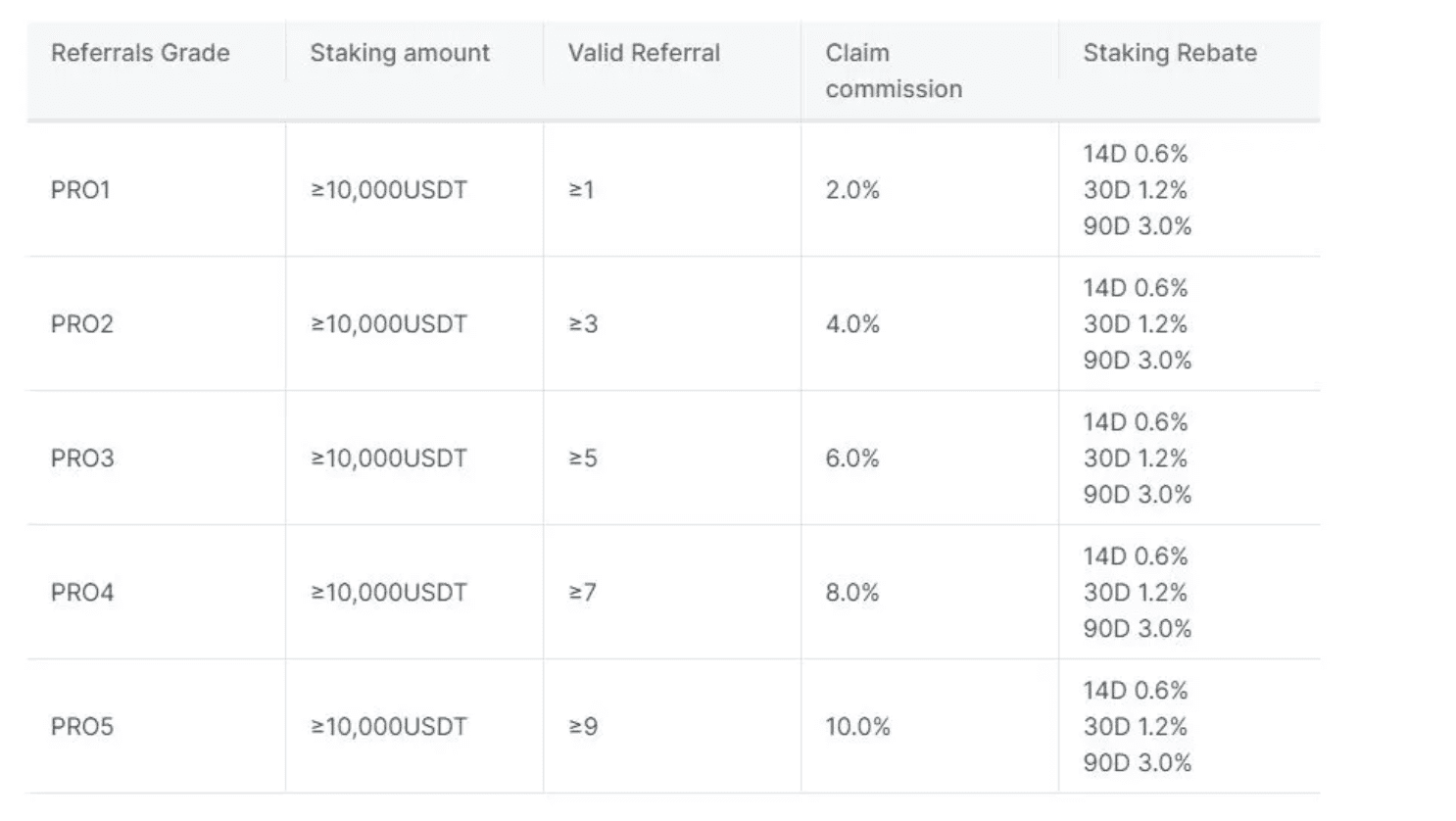Viewport: 1456px width, 821px height.
Task: Click the 2.0% claim commission value
Action: pos(852,190)
